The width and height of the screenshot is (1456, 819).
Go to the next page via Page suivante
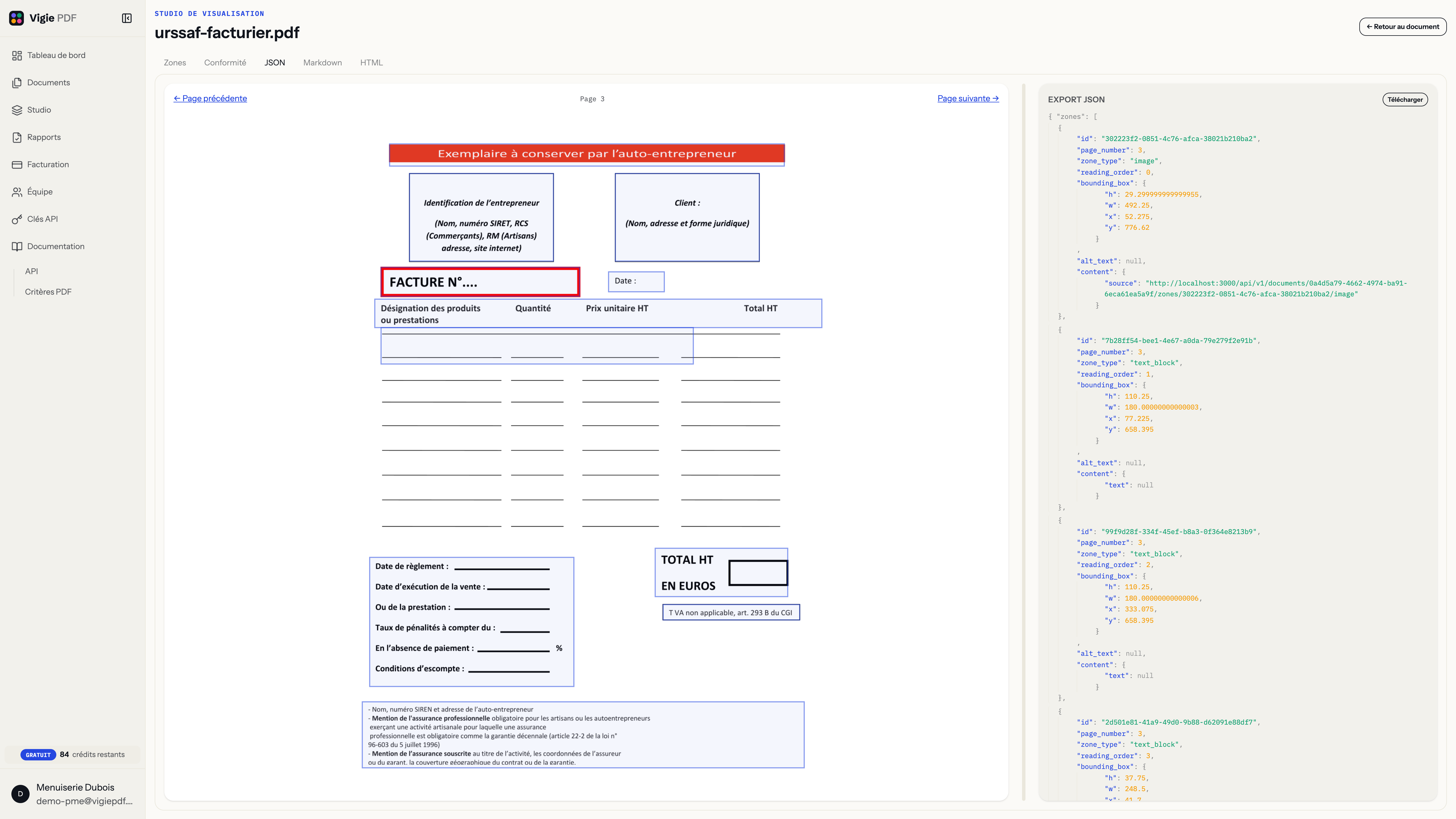pyautogui.click(x=968, y=98)
